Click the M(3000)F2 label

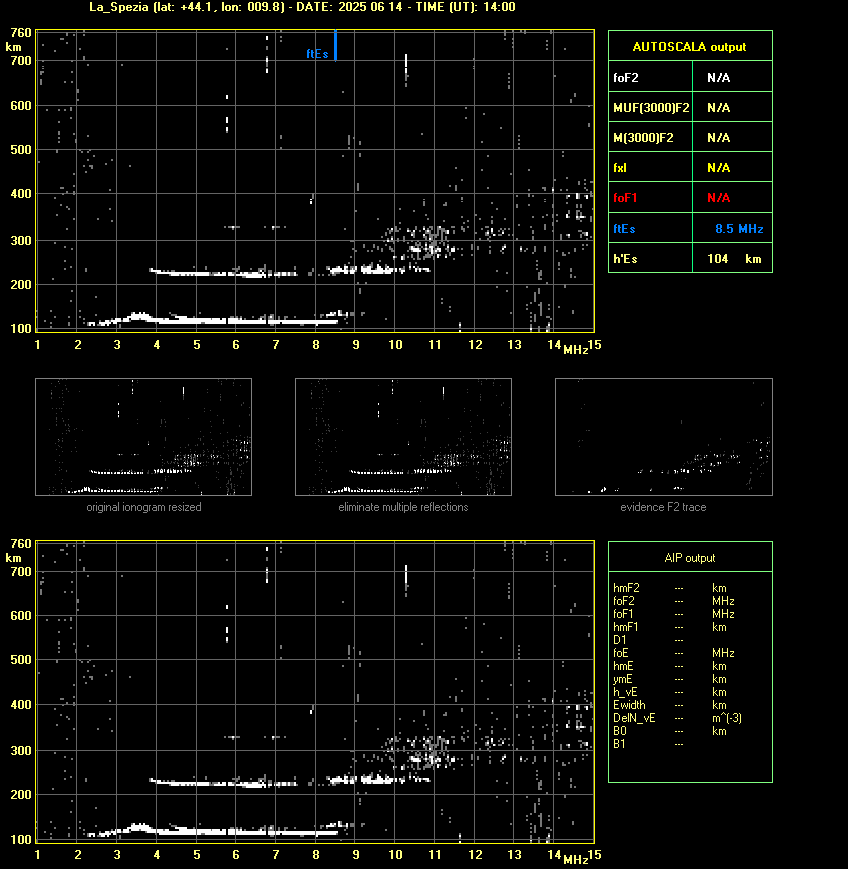coord(643,137)
